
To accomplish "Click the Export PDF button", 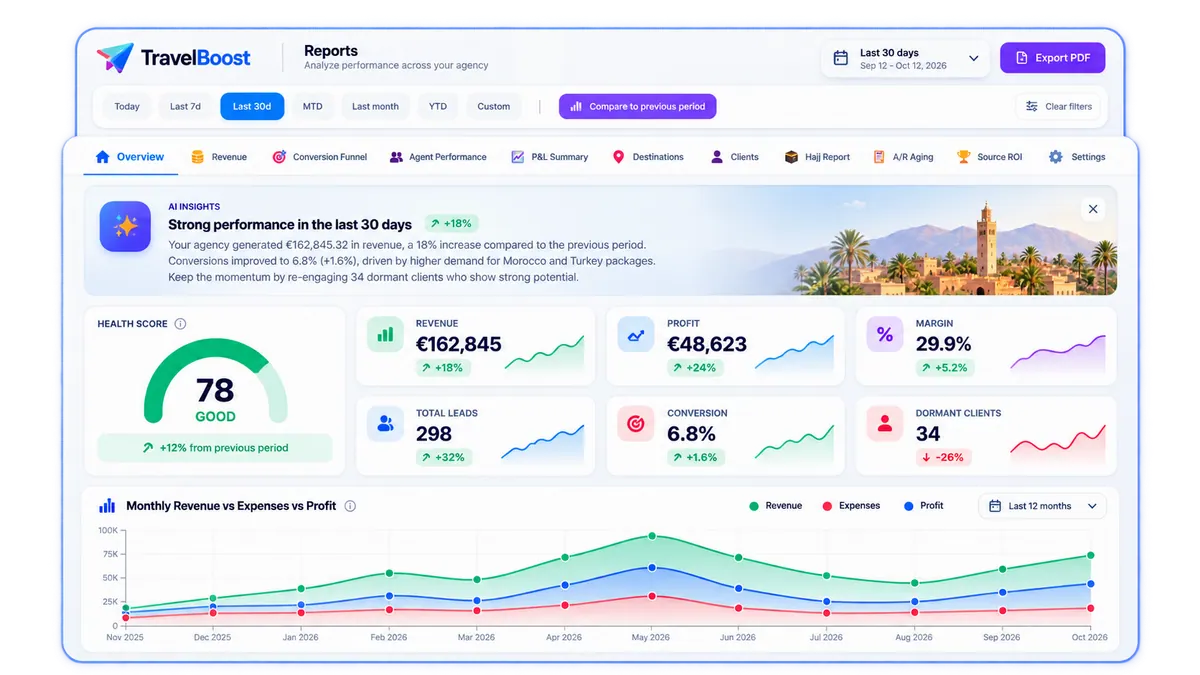I will [1052, 58].
